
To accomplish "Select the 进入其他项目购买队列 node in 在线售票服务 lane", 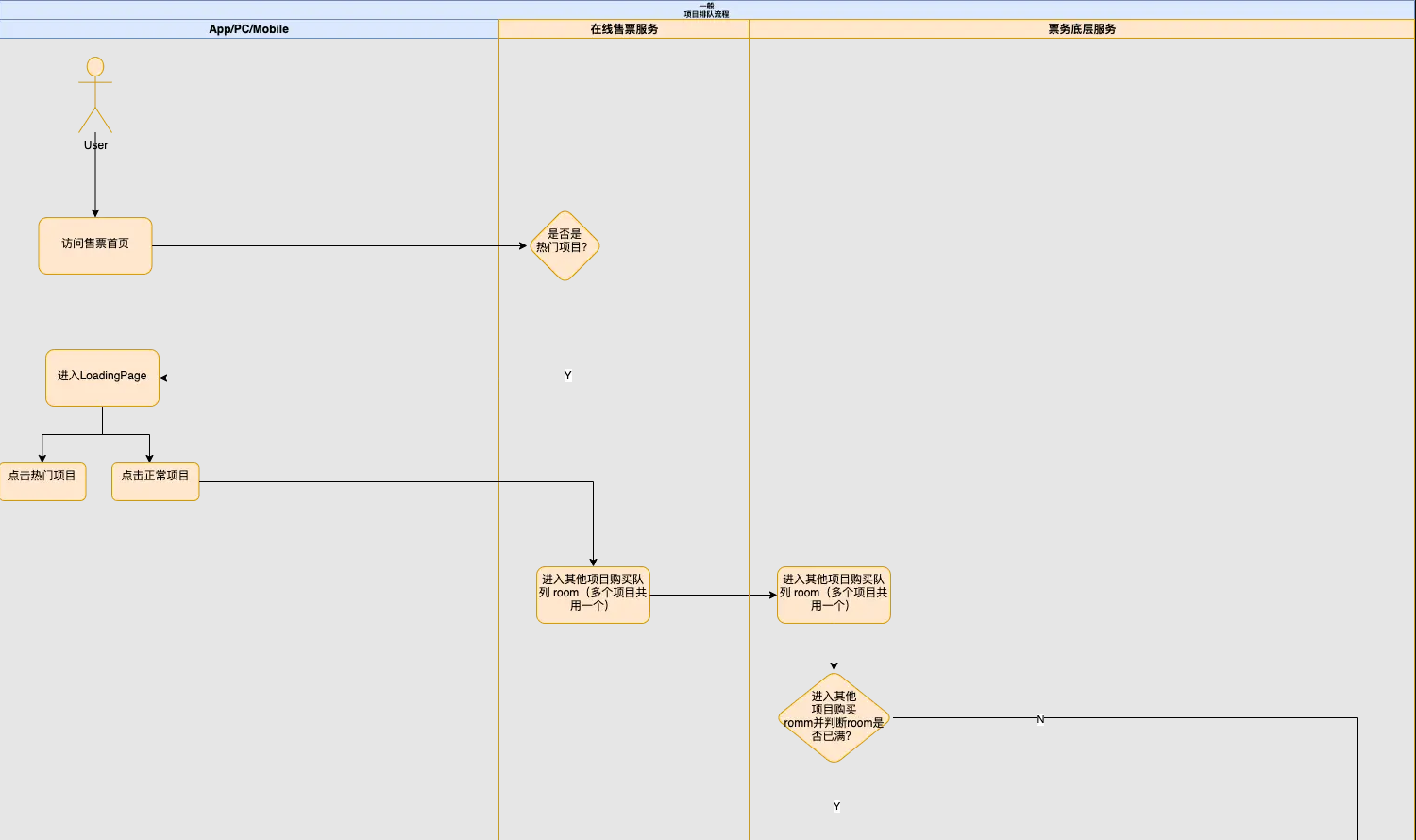I will (593, 596).
